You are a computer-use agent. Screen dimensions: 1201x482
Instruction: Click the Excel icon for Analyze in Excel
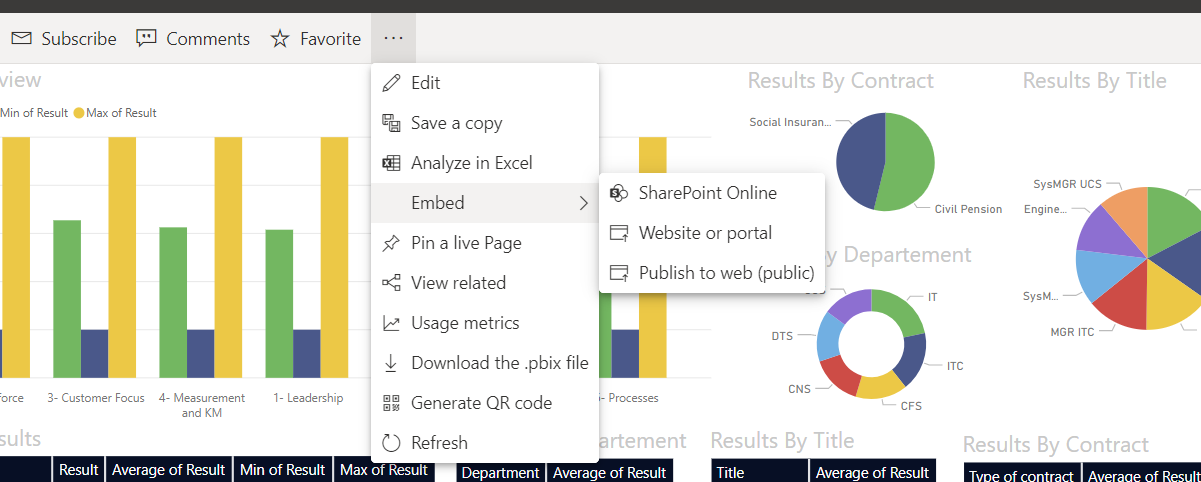pos(391,163)
